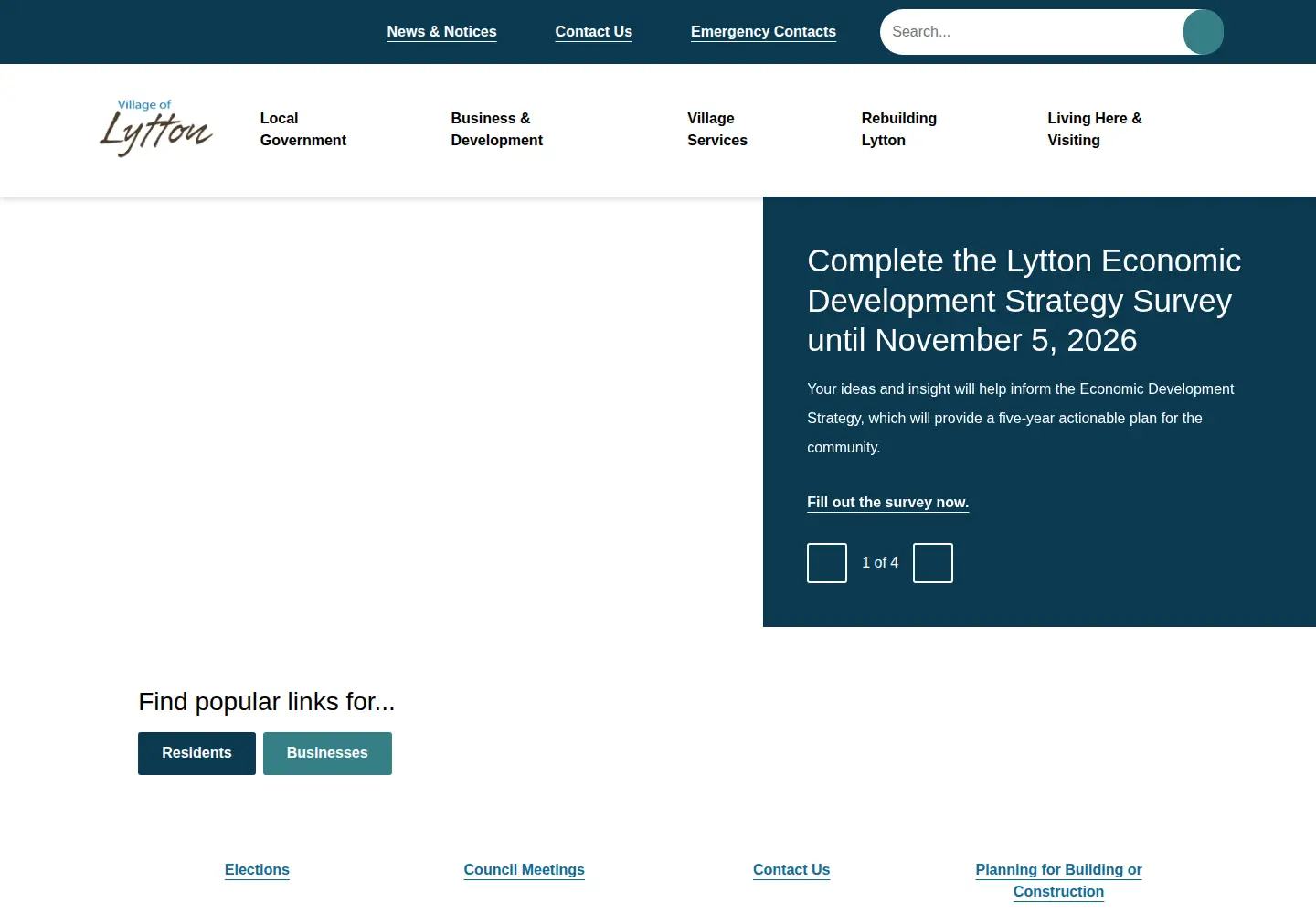Viewport: 1316px width, 914px height.
Task: Go to previous carousel slide
Action: click(827, 563)
